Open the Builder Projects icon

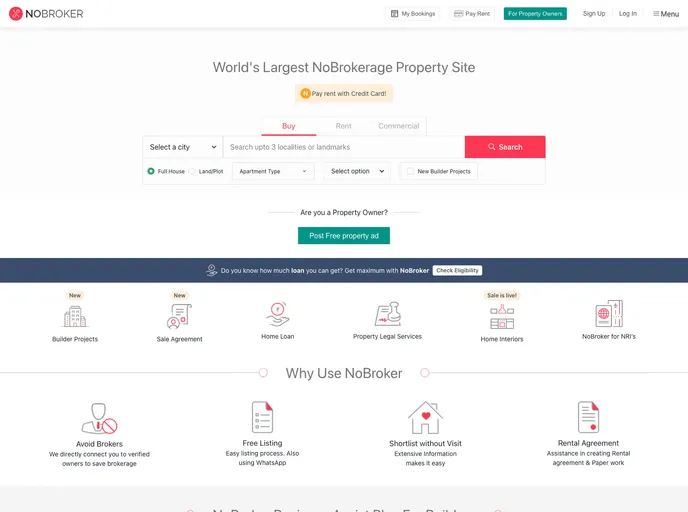(x=75, y=315)
